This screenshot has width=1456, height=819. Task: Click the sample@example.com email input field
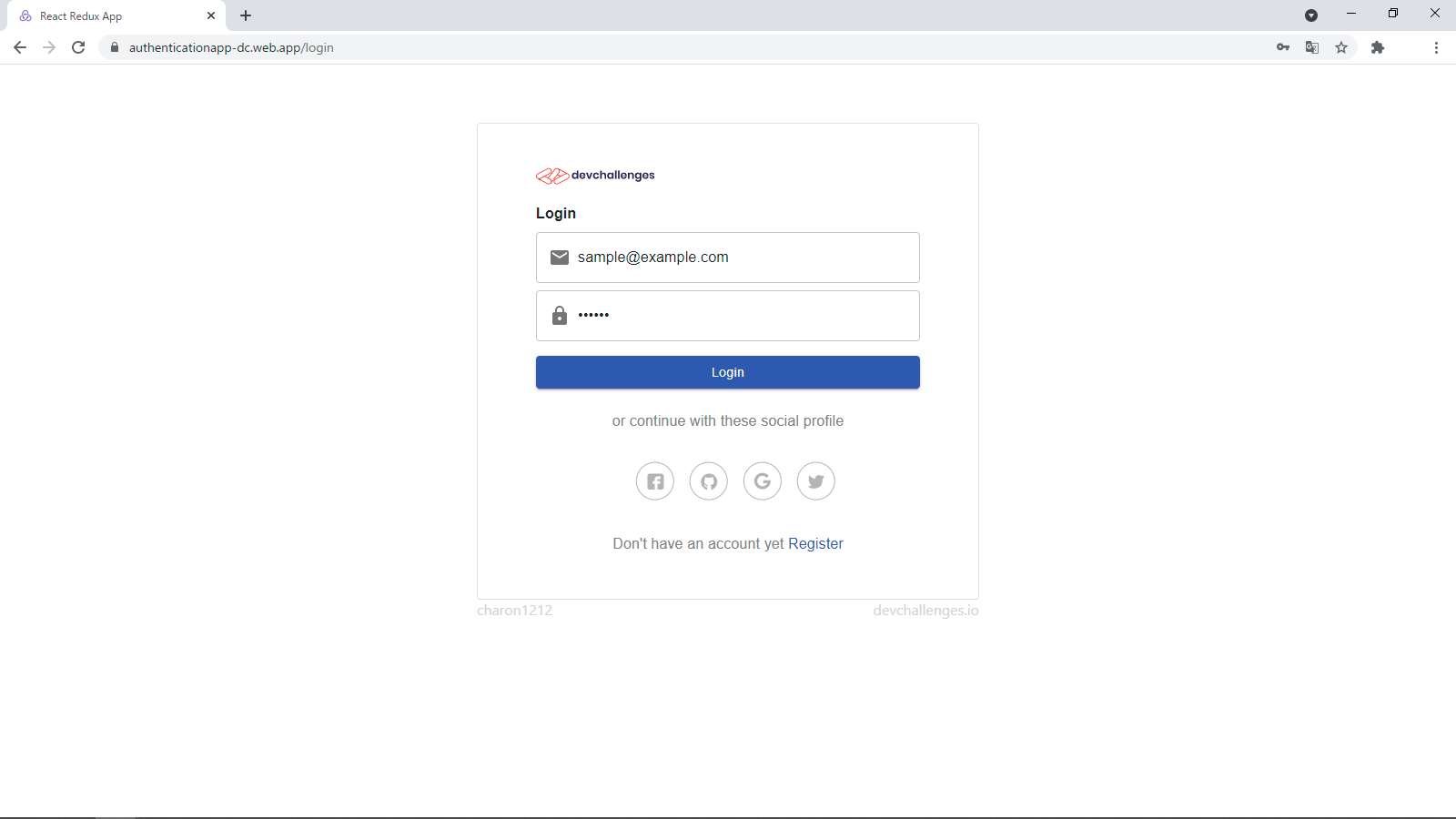(727, 257)
